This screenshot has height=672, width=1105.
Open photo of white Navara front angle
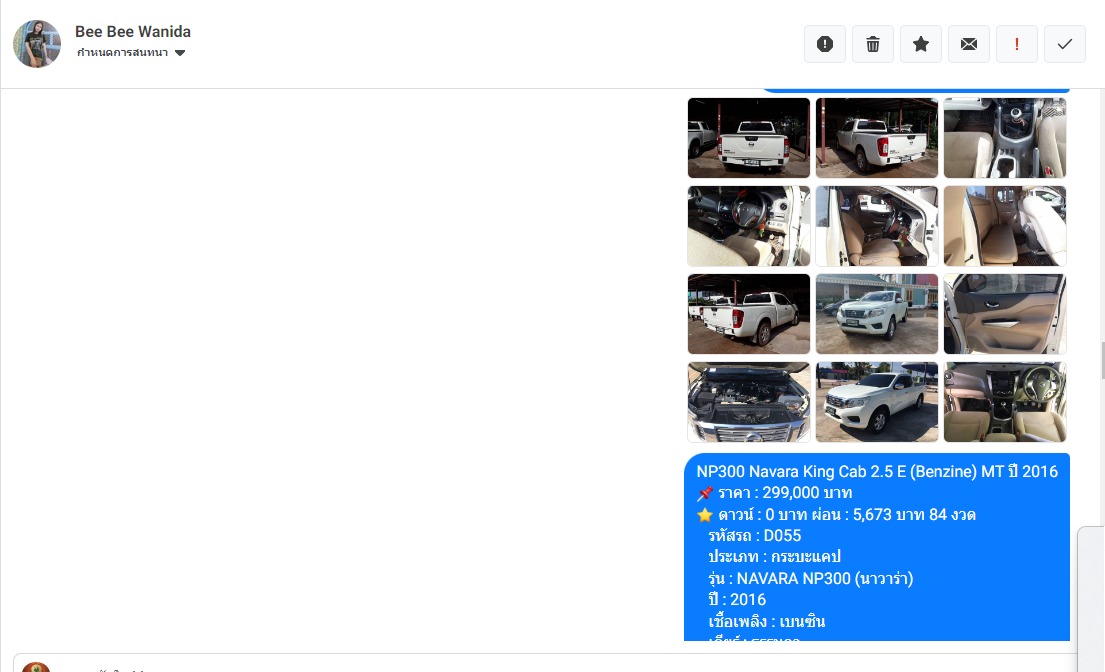pos(877,402)
